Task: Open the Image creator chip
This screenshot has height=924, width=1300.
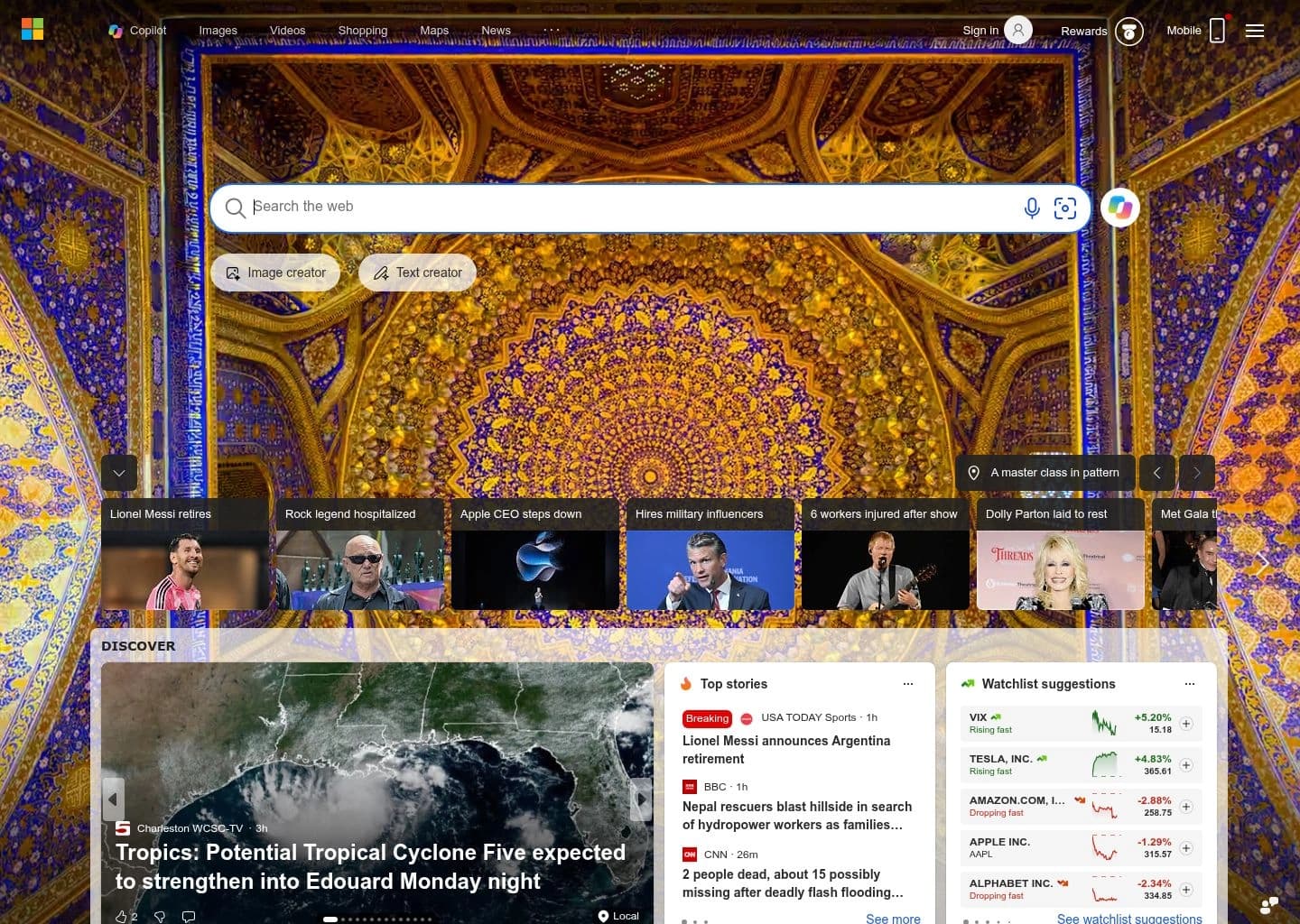Action: (x=275, y=273)
